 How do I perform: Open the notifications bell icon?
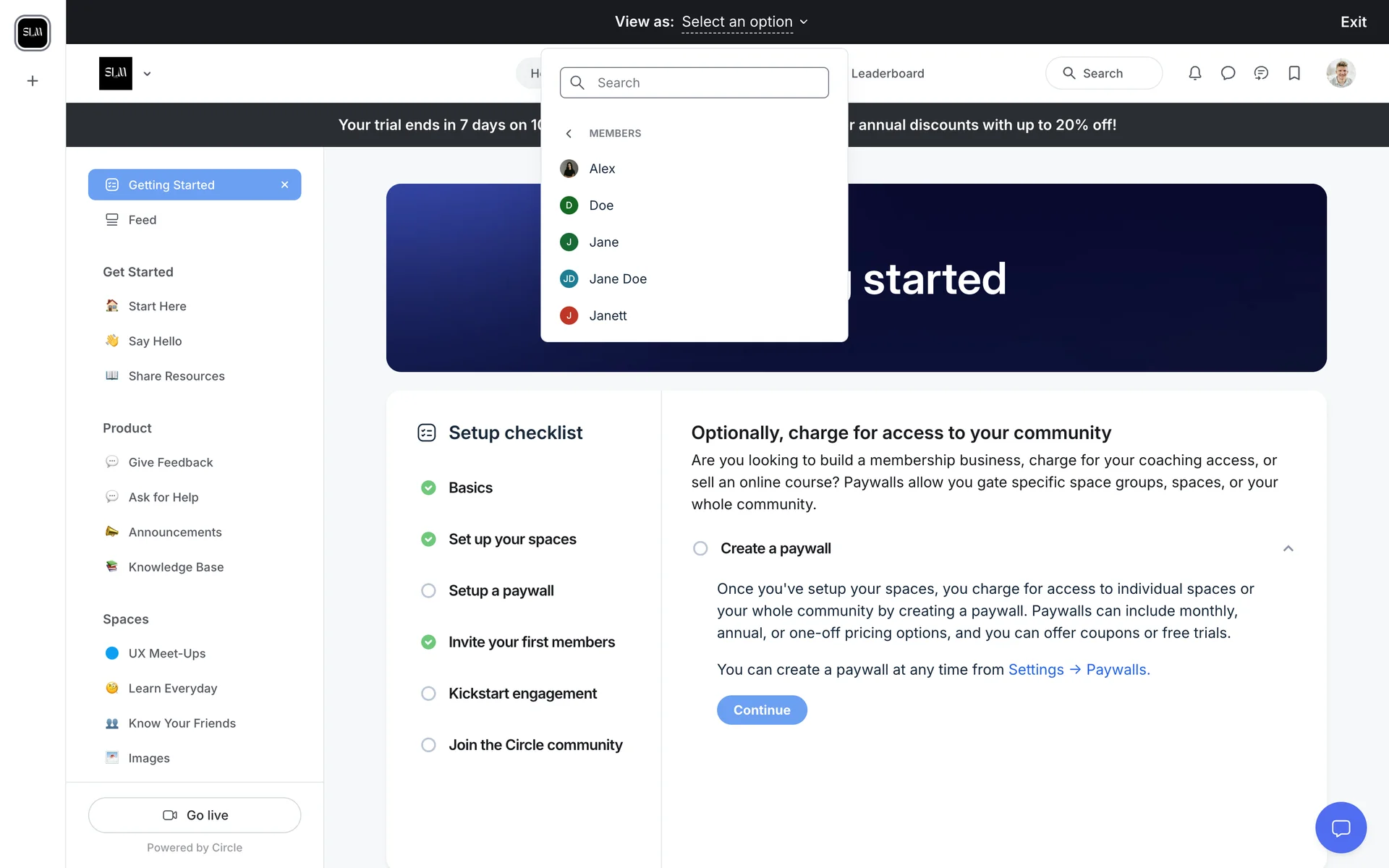click(1194, 73)
